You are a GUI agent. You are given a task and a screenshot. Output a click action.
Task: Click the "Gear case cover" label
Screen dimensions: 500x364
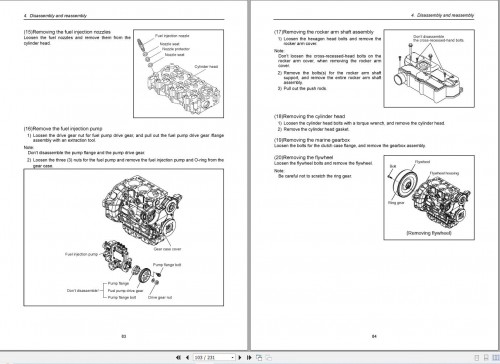click(x=167, y=249)
